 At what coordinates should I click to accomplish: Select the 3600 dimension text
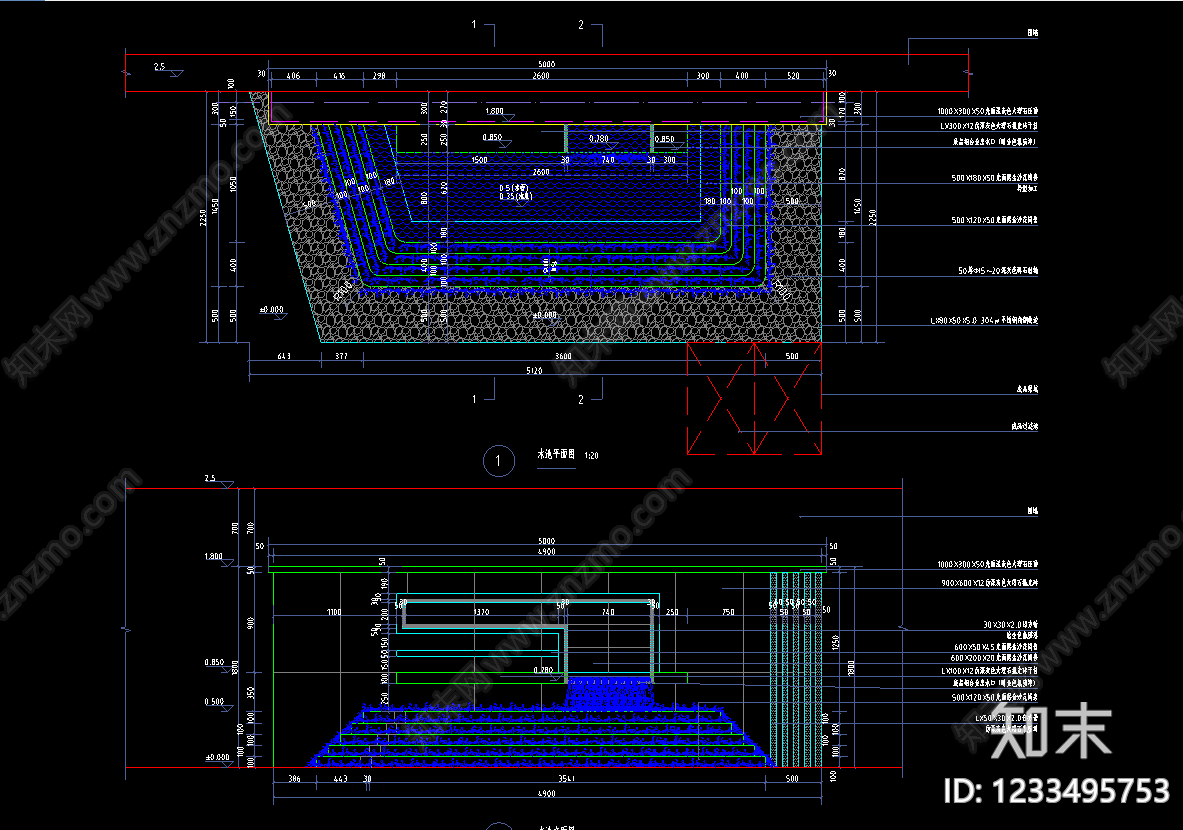(x=563, y=356)
